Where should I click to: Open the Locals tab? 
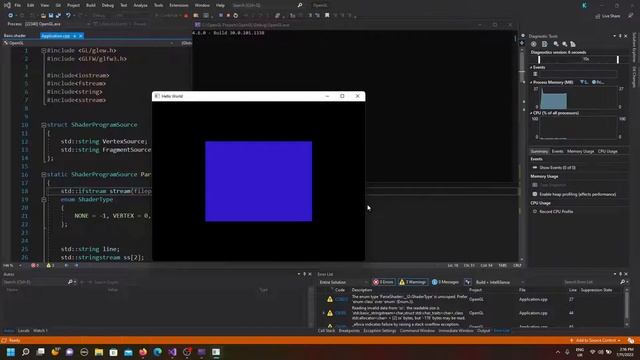click(24, 331)
